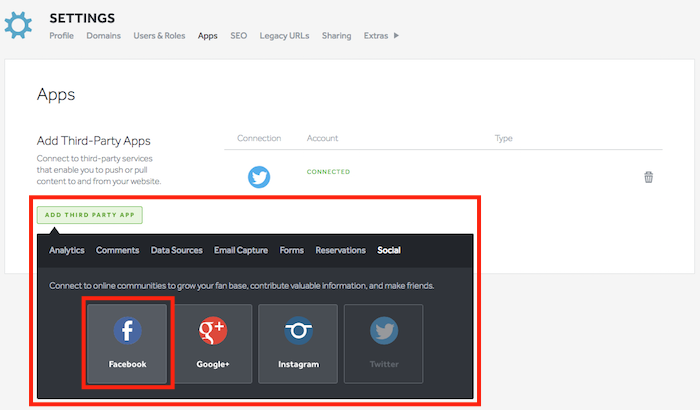The width and height of the screenshot is (700, 410).
Task: Show the Comments app category
Action: [x=117, y=250]
